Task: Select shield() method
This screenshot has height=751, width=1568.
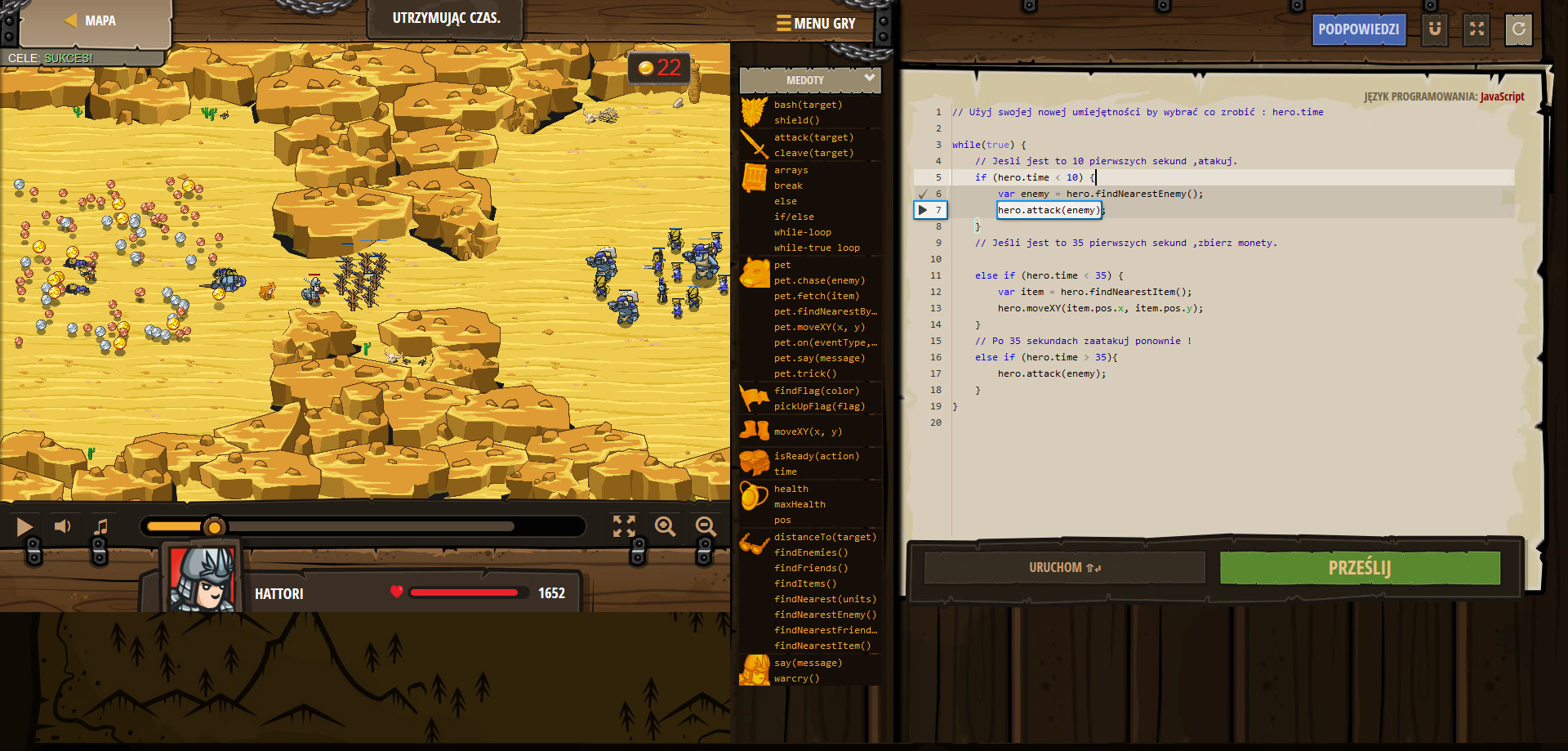Action: coord(796,120)
